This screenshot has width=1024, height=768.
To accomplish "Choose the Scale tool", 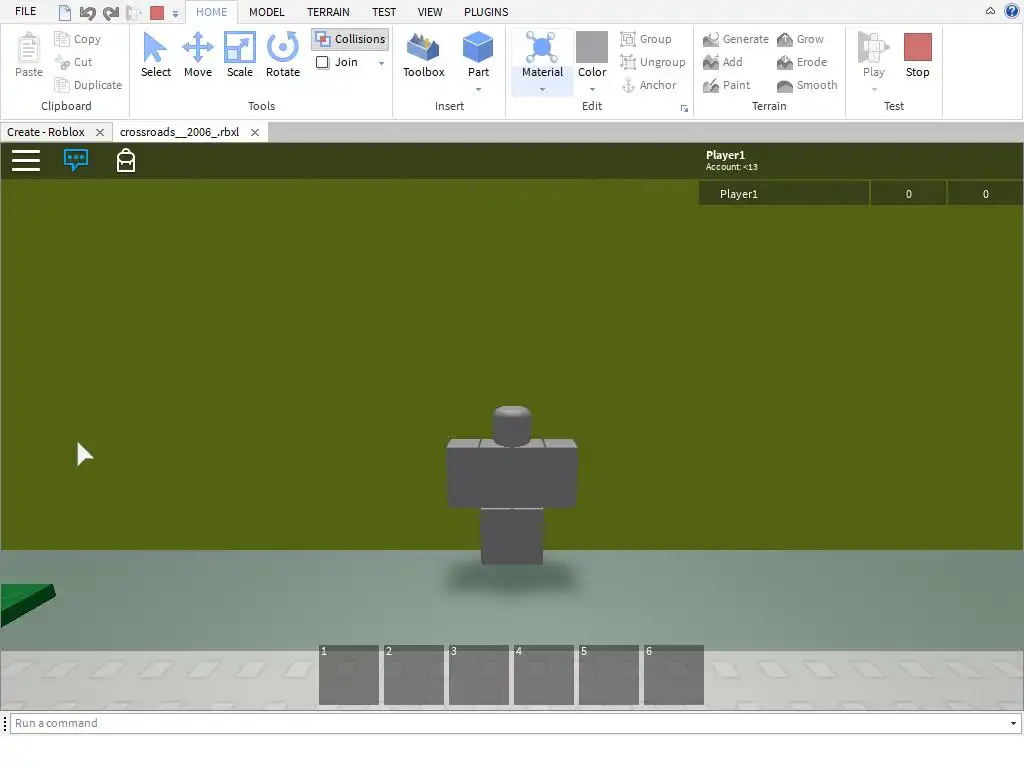I will coord(240,56).
